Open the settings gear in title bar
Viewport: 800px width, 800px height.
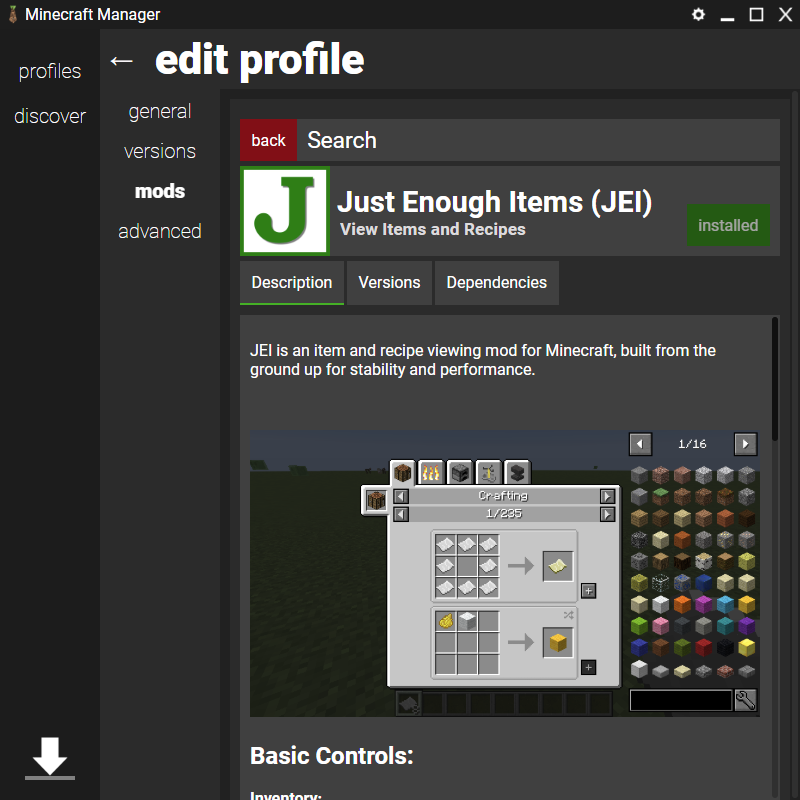click(698, 14)
